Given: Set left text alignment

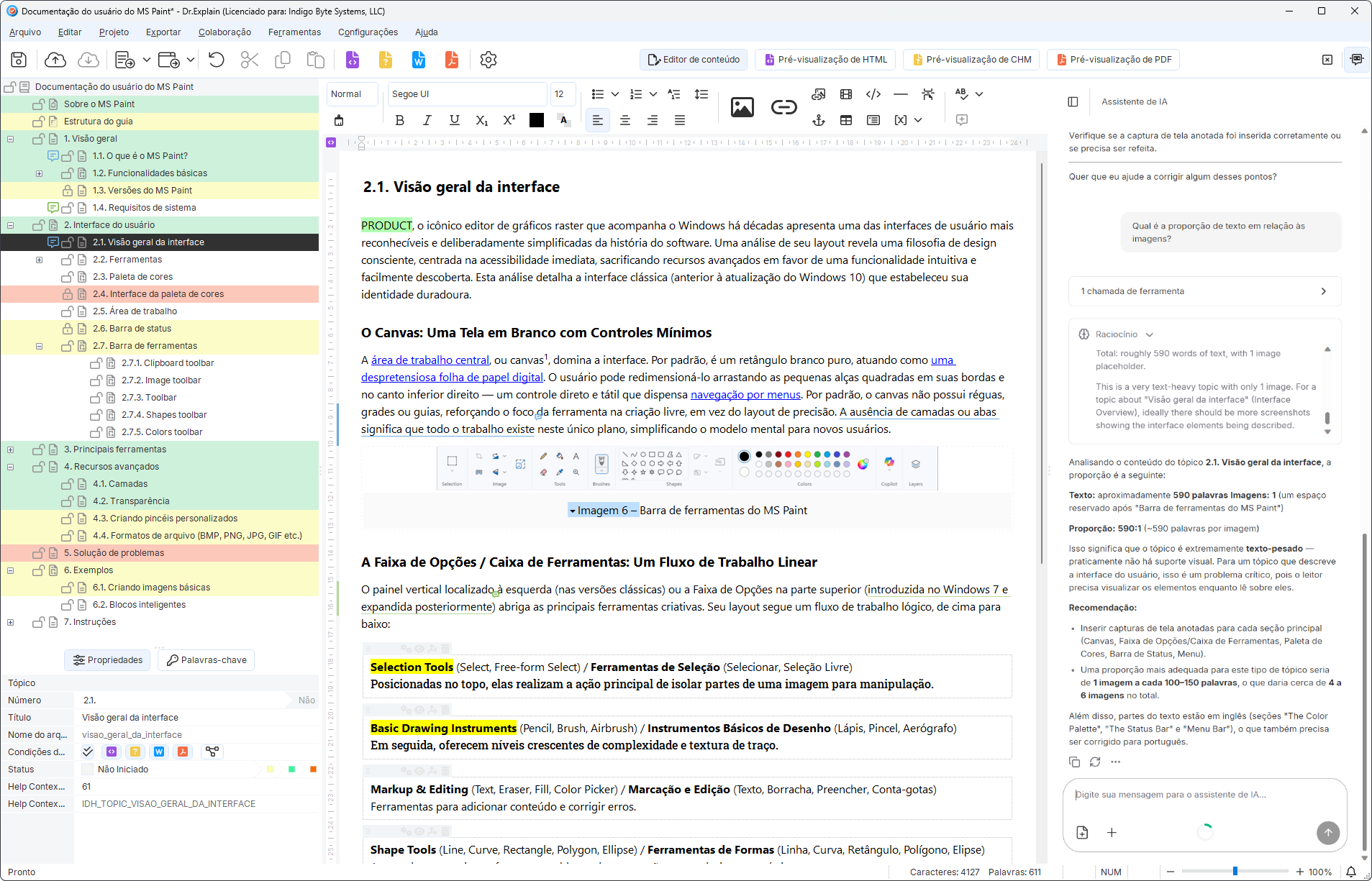Looking at the screenshot, I should click(x=598, y=120).
